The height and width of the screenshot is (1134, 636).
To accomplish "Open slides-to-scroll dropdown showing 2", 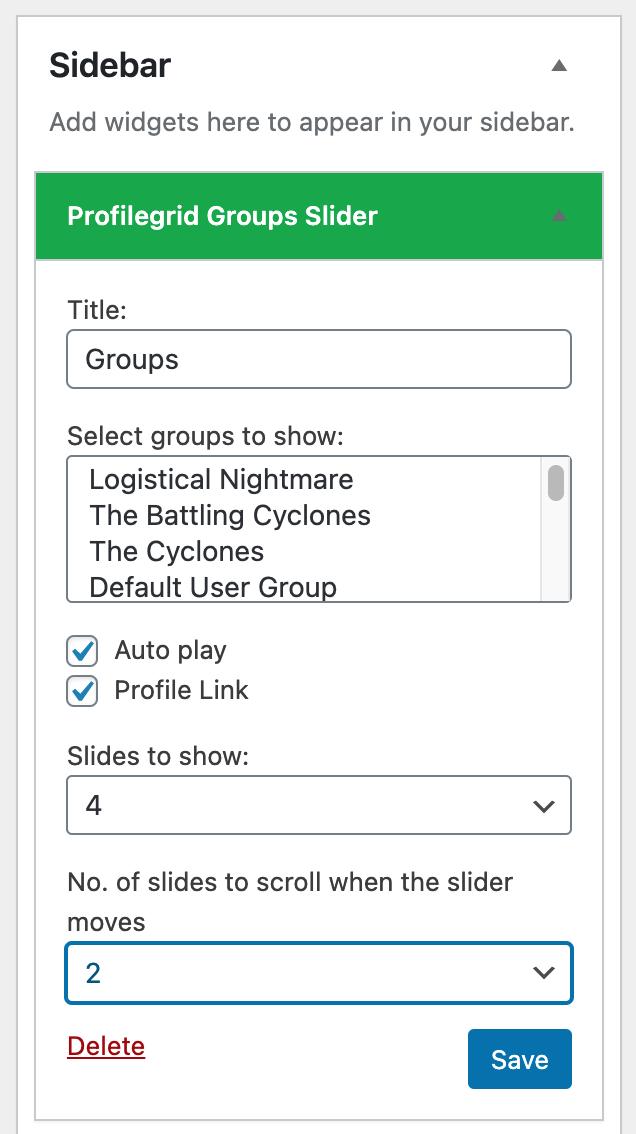I will (x=319, y=973).
